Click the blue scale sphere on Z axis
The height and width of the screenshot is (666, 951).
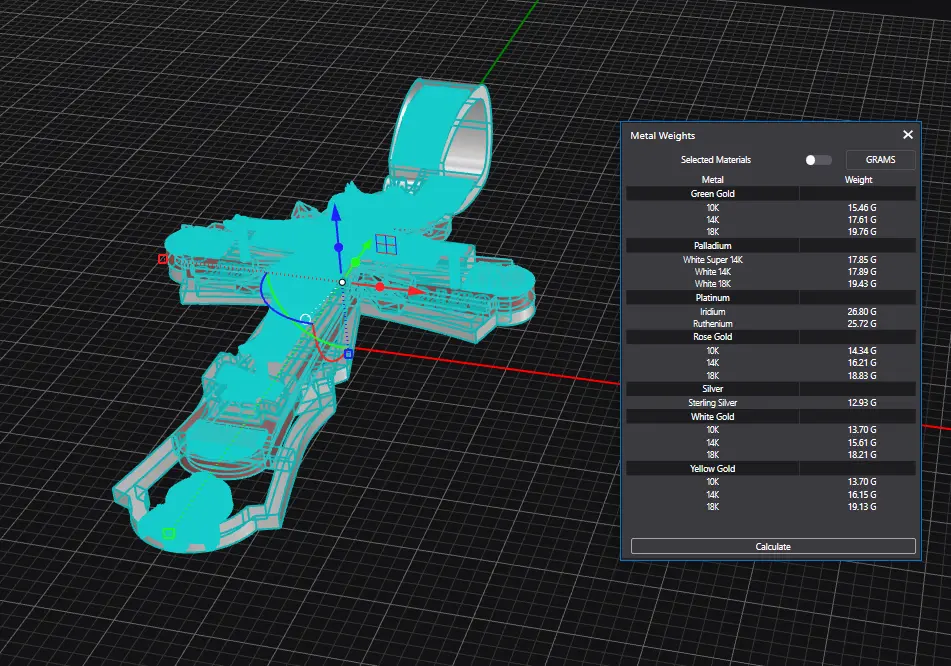(x=338, y=247)
